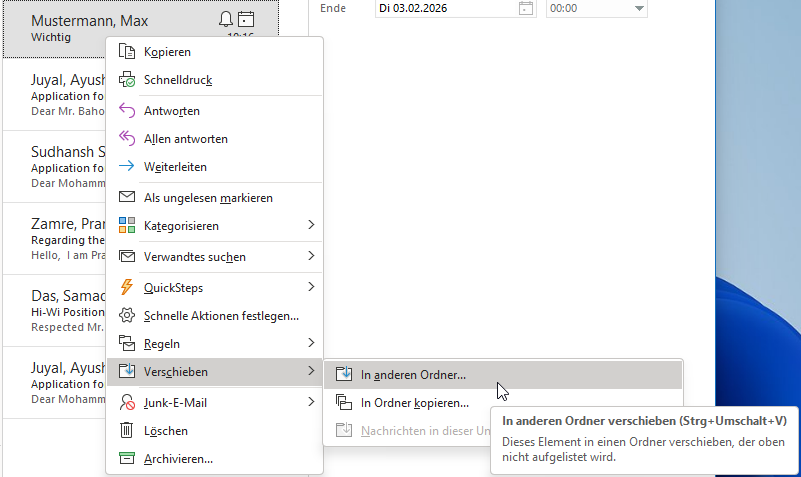Click the Antworten reply arrow icon

click(x=127, y=110)
